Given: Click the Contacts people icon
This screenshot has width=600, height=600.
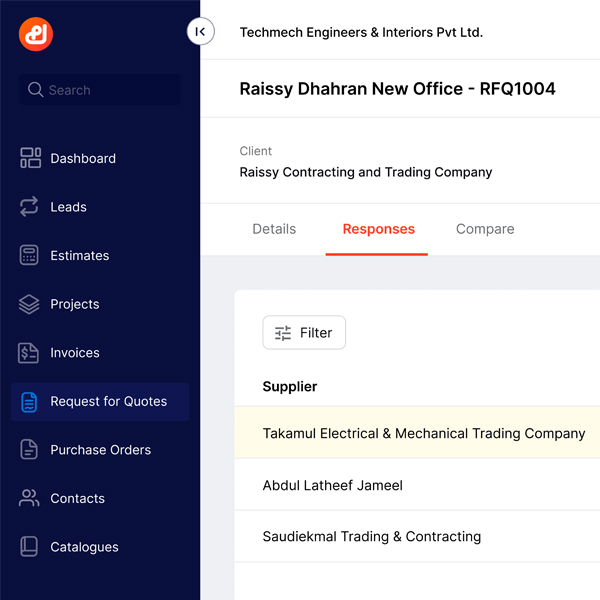Looking at the screenshot, I should [x=30, y=498].
